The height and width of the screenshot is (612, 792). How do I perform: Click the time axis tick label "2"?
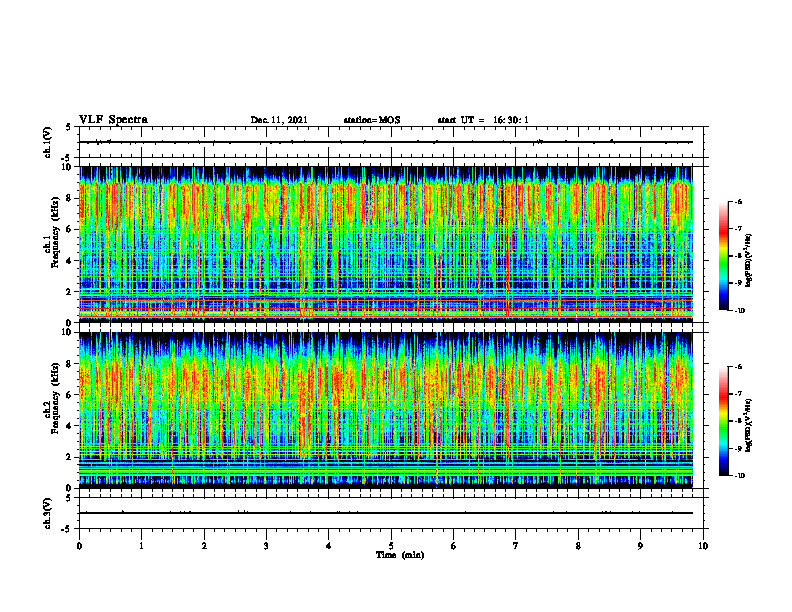click(x=204, y=546)
